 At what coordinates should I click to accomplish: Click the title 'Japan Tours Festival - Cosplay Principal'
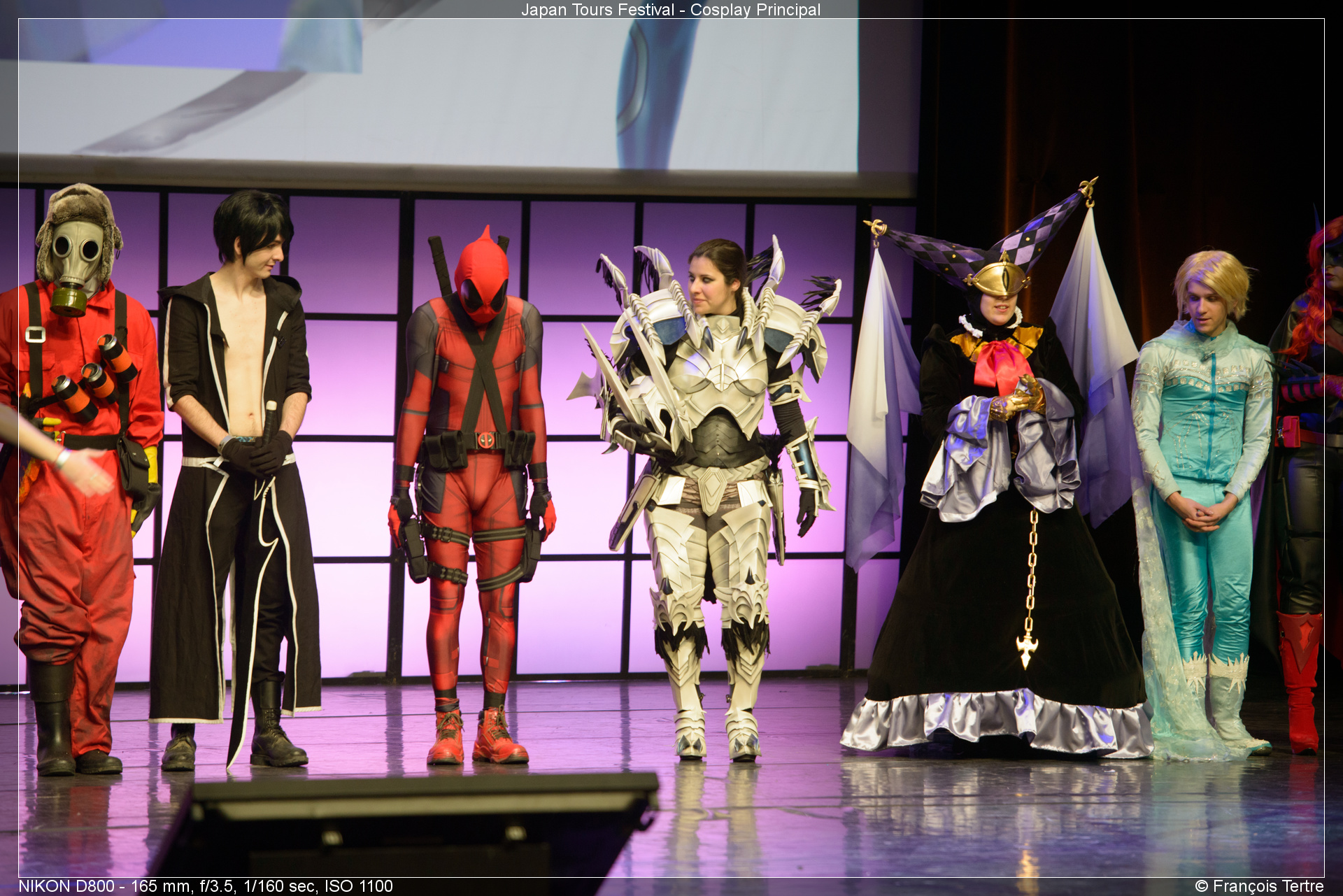(671, 10)
